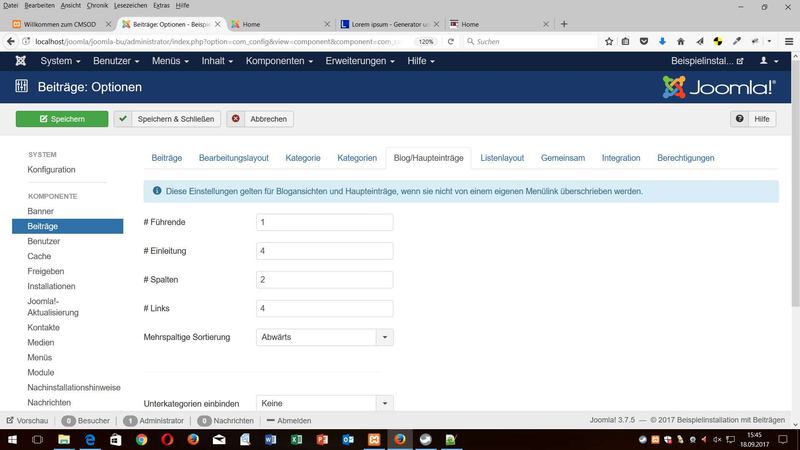Expand the Erweiterungen menu

[x=360, y=61]
